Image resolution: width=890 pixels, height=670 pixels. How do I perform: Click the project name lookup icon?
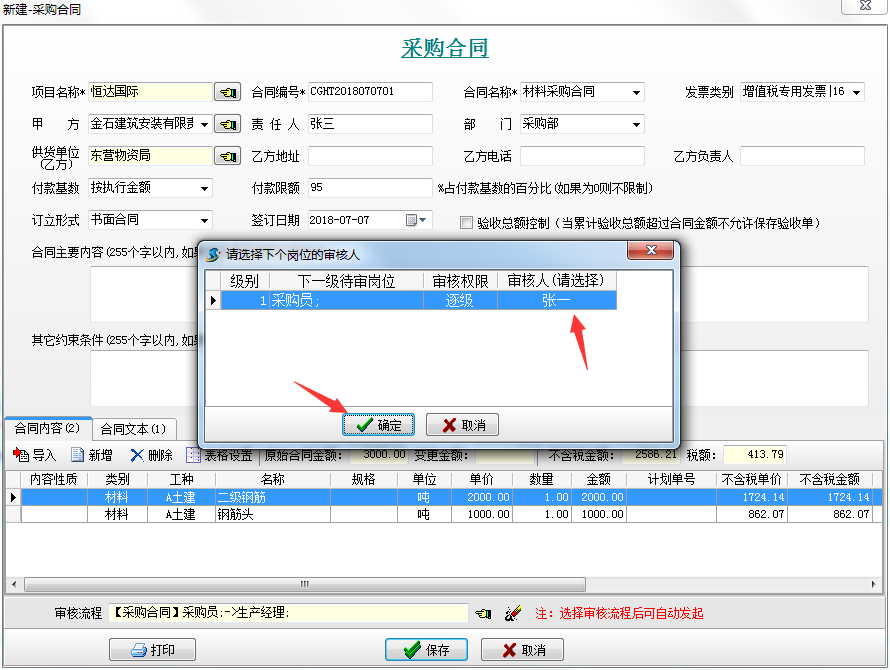pyautogui.click(x=228, y=92)
